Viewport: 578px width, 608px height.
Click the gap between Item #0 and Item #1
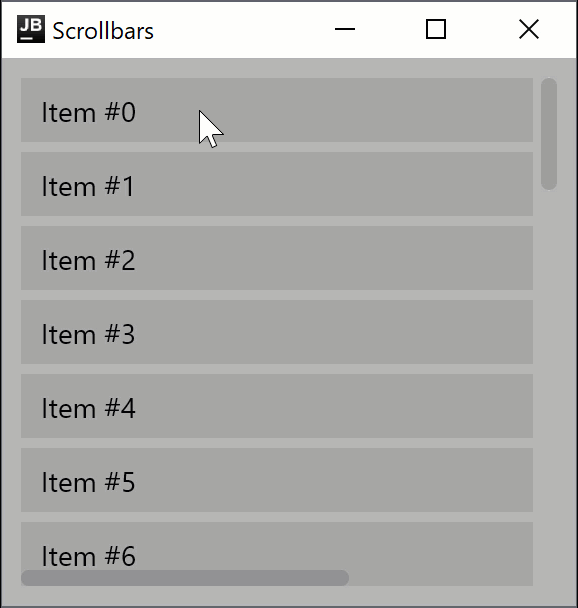tap(277, 147)
